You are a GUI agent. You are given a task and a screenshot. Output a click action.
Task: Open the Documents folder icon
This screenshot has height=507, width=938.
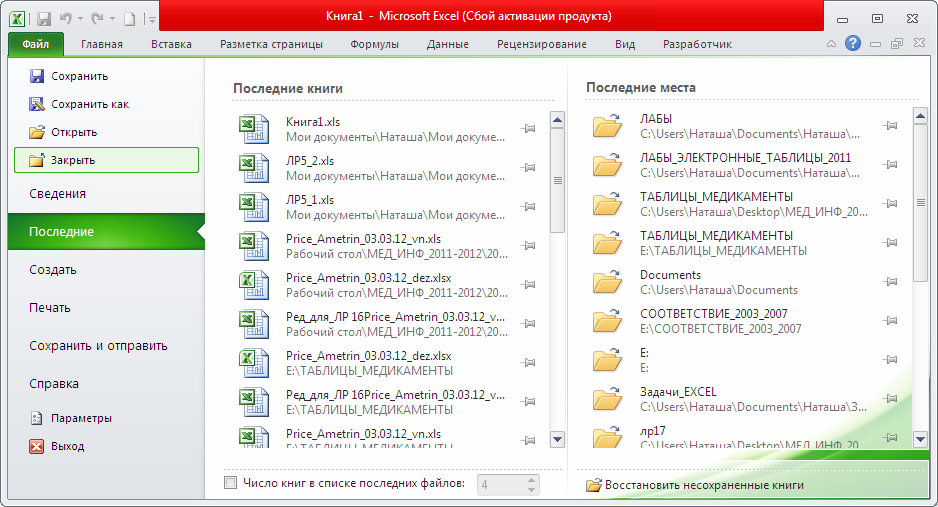click(x=607, y=282)
